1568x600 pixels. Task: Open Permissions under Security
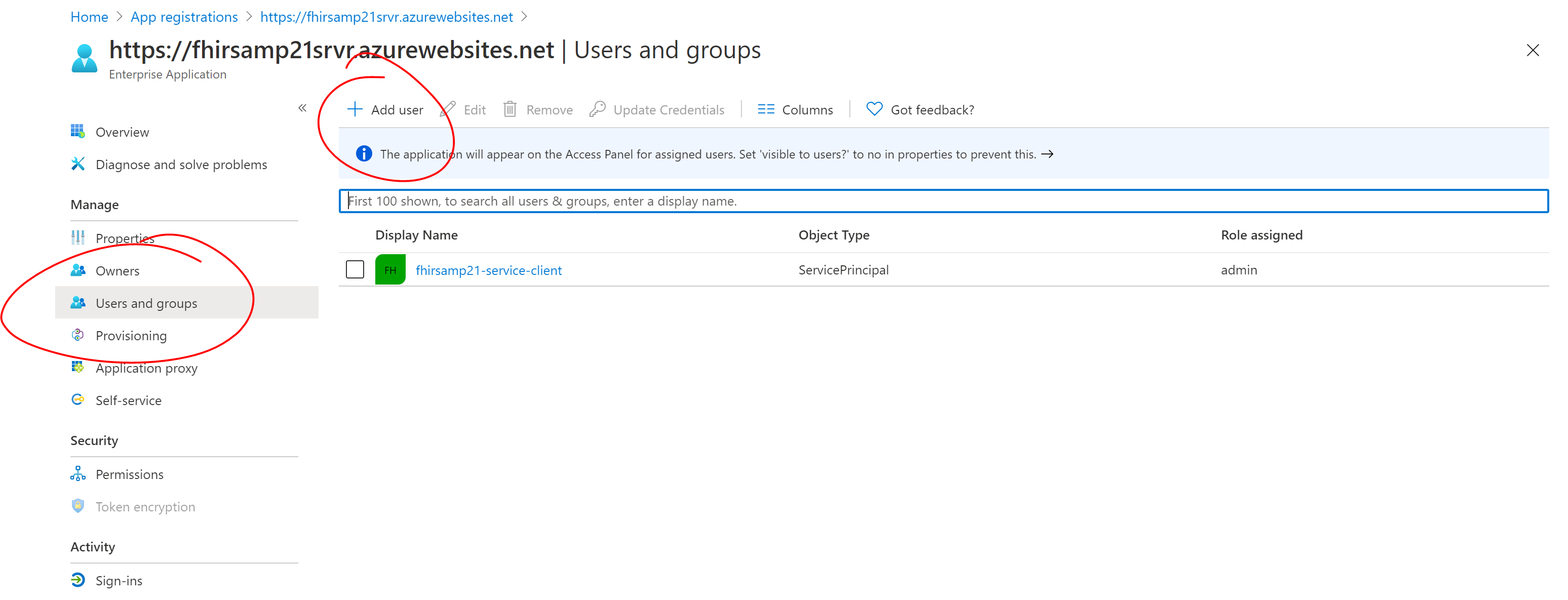(129, 473)
